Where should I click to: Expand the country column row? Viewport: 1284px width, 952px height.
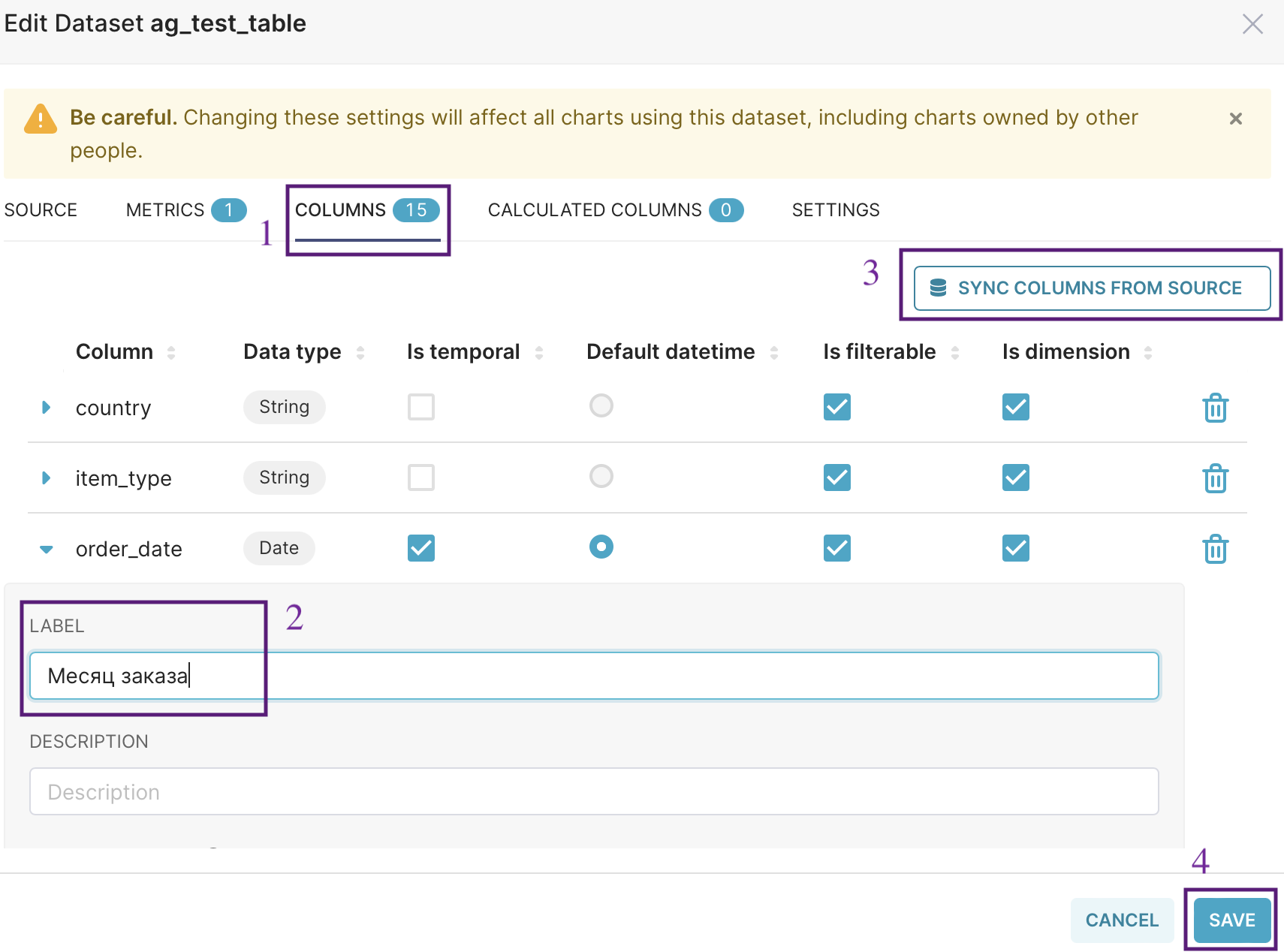point(47,408)
